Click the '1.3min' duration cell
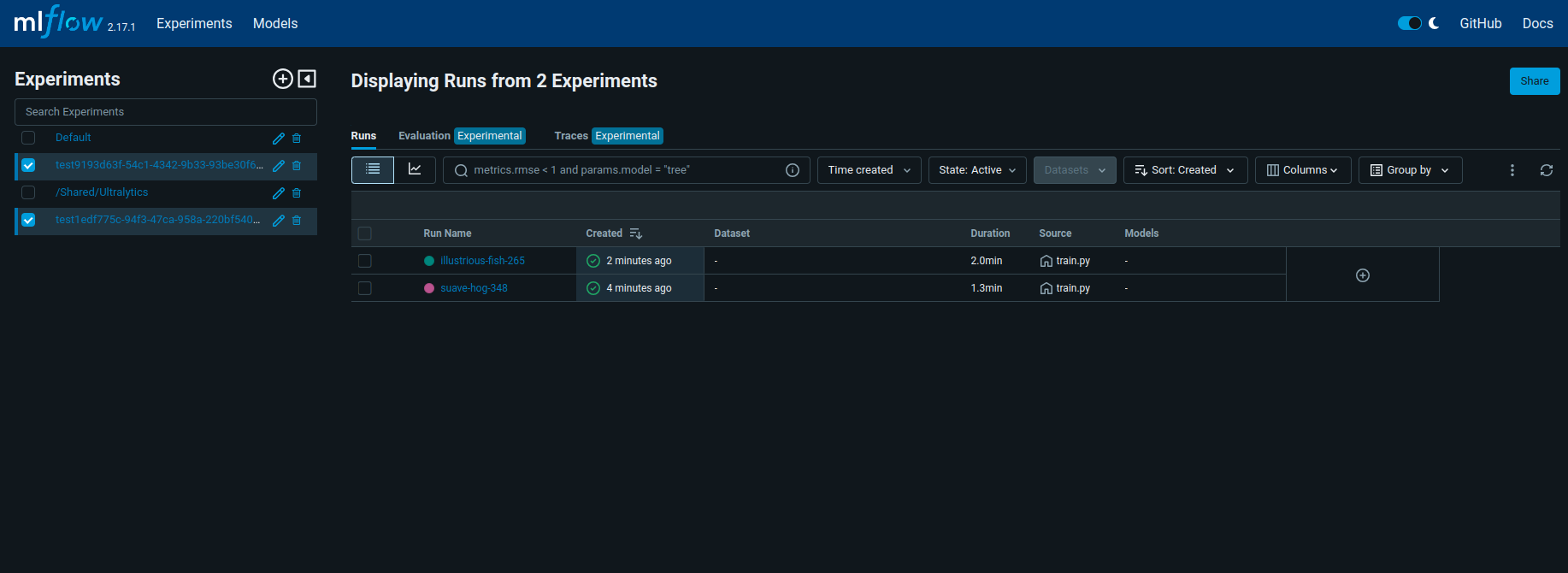 [x=987, y=288]
